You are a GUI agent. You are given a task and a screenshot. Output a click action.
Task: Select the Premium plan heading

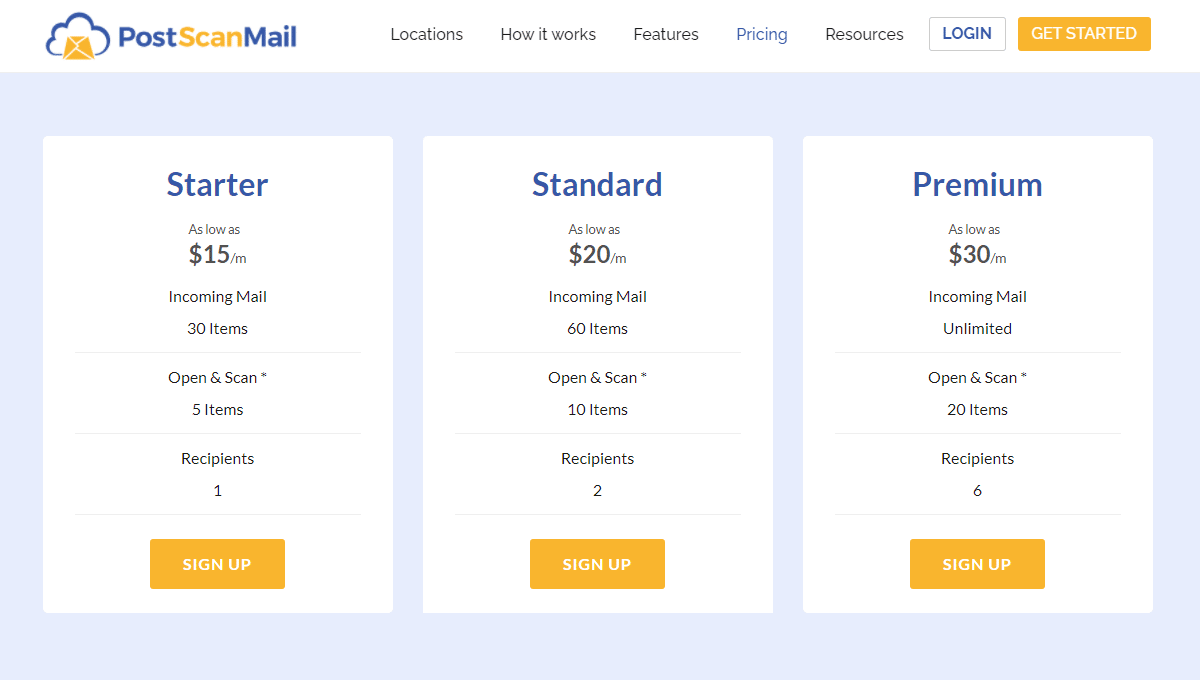pyautogui.click(x=977, y=185)
